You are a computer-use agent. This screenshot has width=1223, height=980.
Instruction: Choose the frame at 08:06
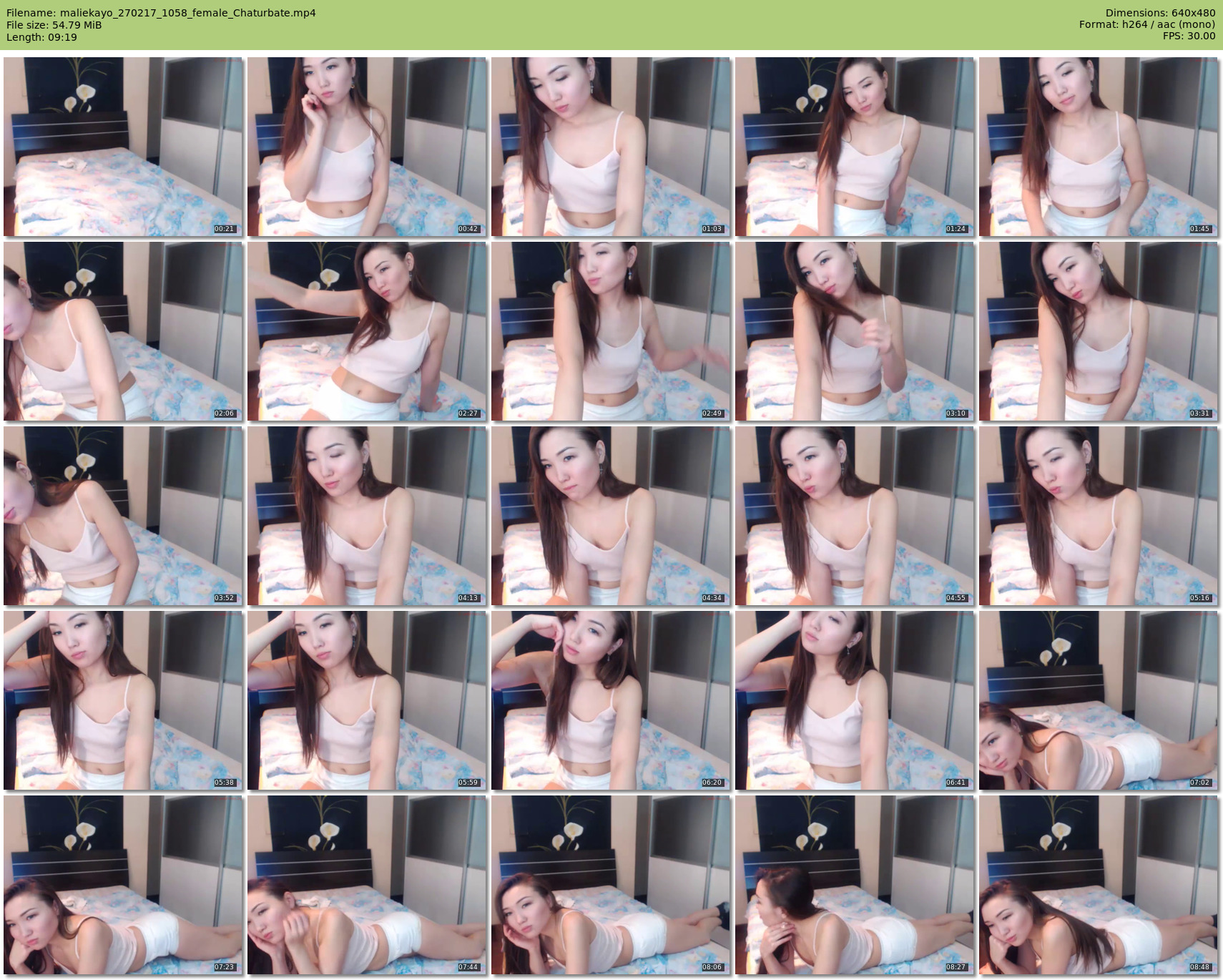(611, 885)
